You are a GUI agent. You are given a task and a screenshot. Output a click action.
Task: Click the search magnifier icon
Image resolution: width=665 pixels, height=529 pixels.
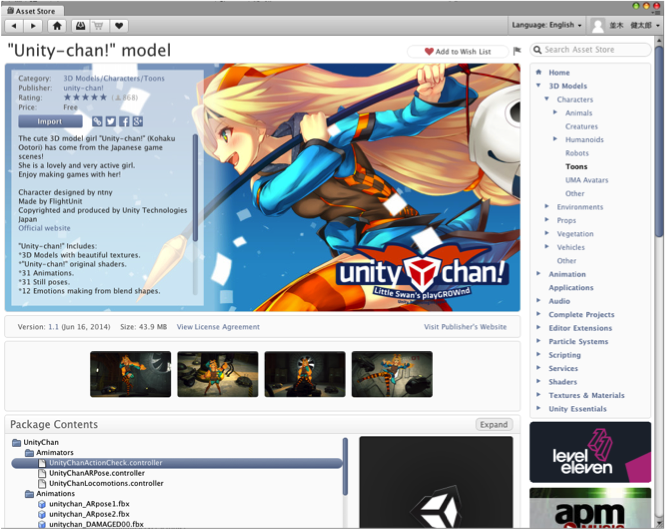tap(537, 50)
